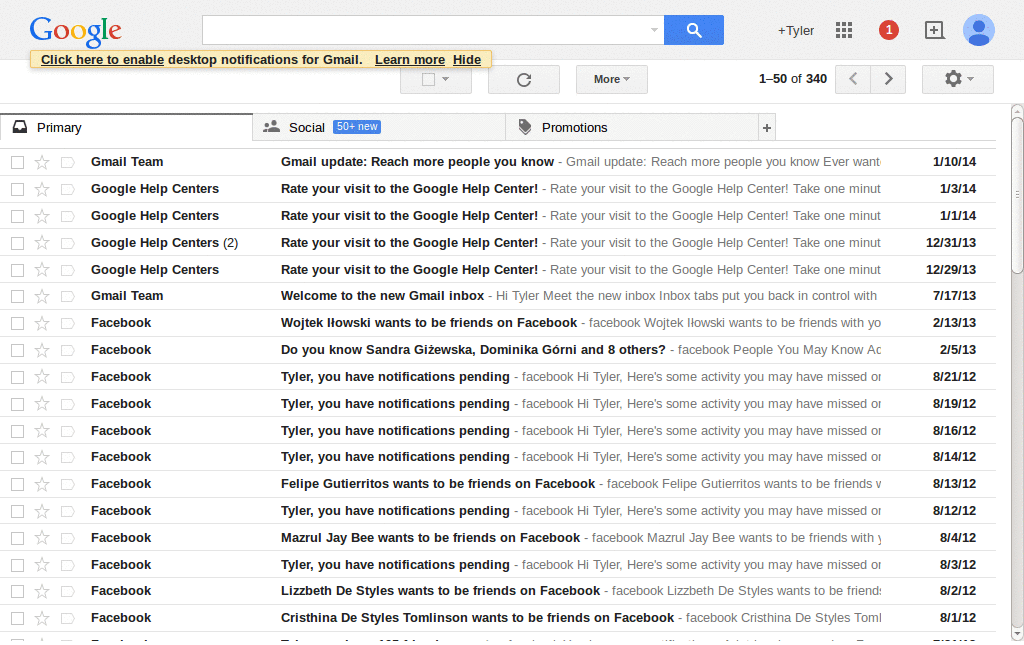The width and height of the screenshot is (1024, 645).
Task: Open the Google apps grid
Action: [x=844, y=30]
